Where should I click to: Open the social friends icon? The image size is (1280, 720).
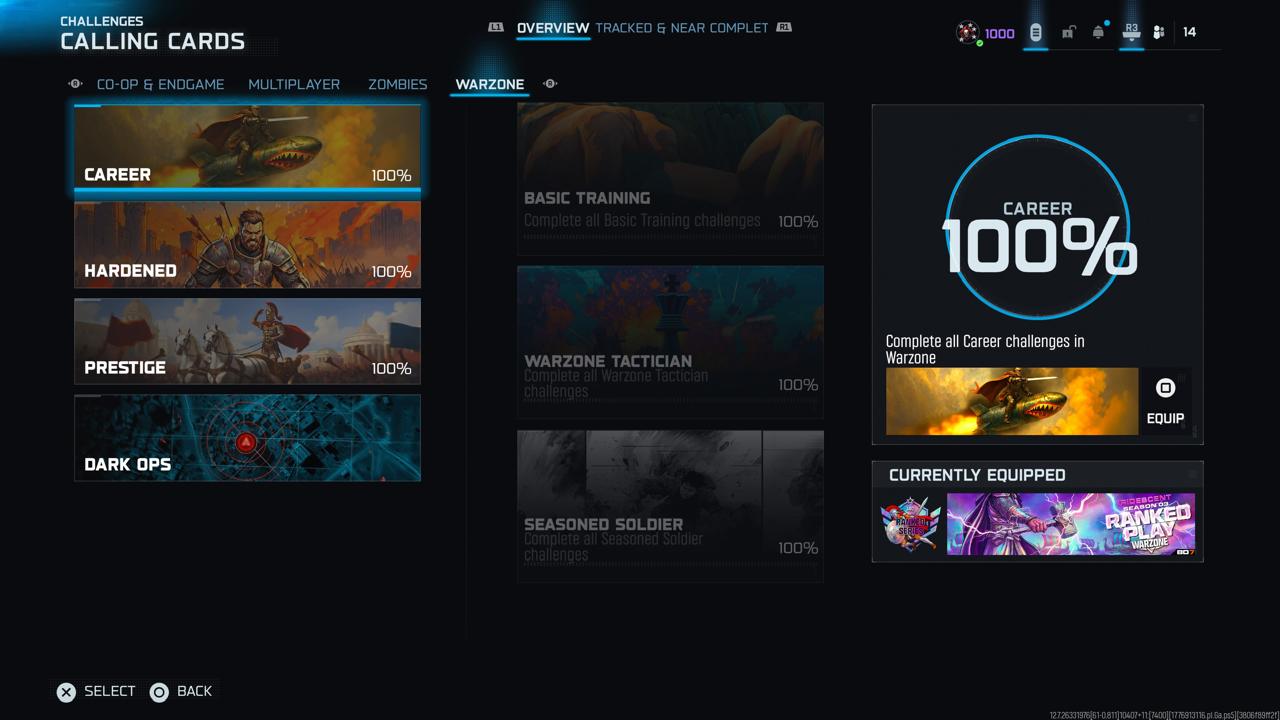click(1159, 32)
